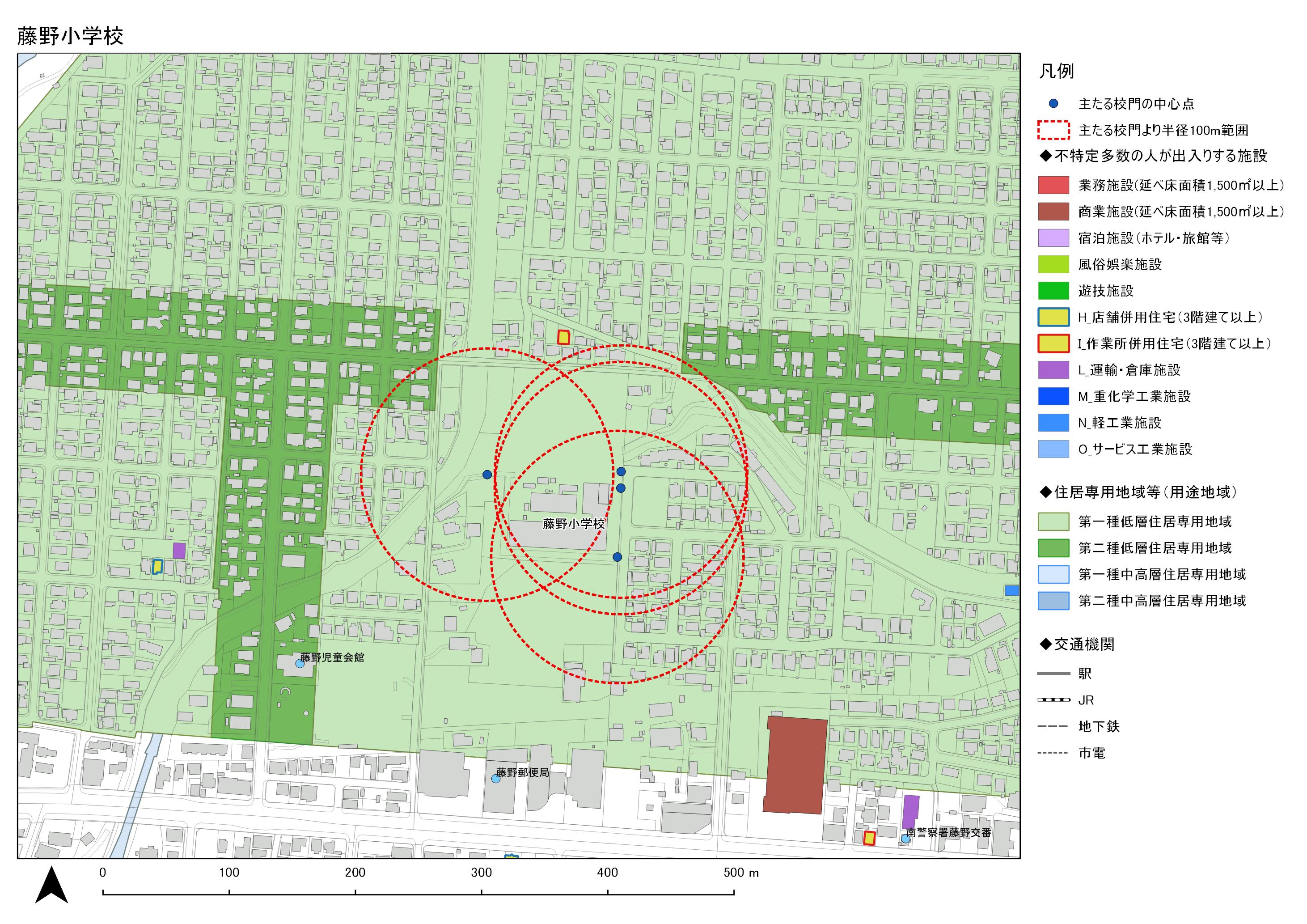Click the N_軽工業施設 swatch

coord(1053,423)
